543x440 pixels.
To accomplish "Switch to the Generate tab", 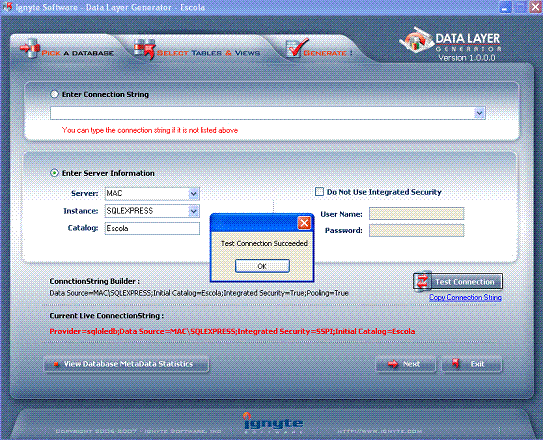I will [319, 49].
